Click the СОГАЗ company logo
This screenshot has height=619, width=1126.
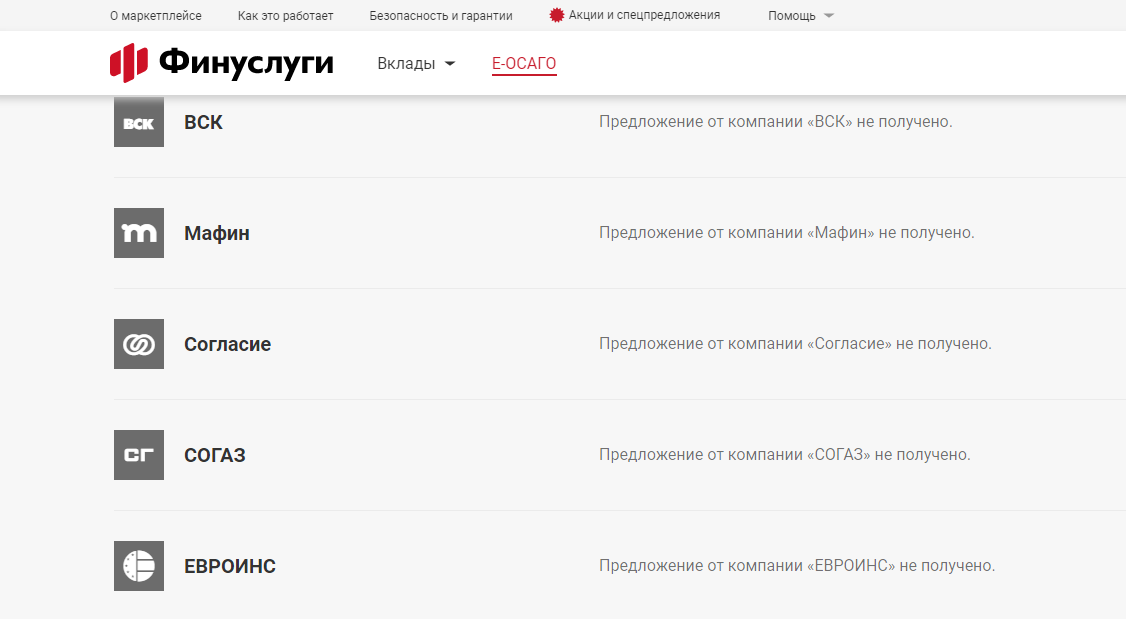pos(139,455)
